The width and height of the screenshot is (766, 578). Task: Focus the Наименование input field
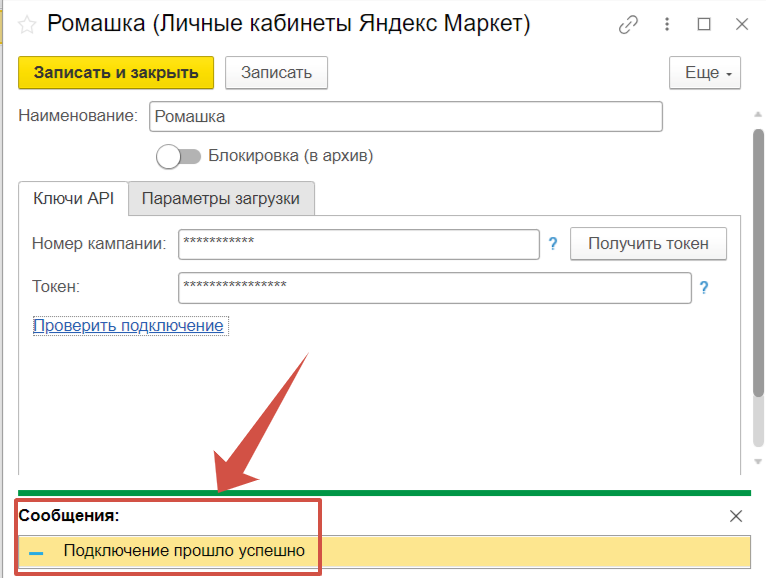coord(405,116)
